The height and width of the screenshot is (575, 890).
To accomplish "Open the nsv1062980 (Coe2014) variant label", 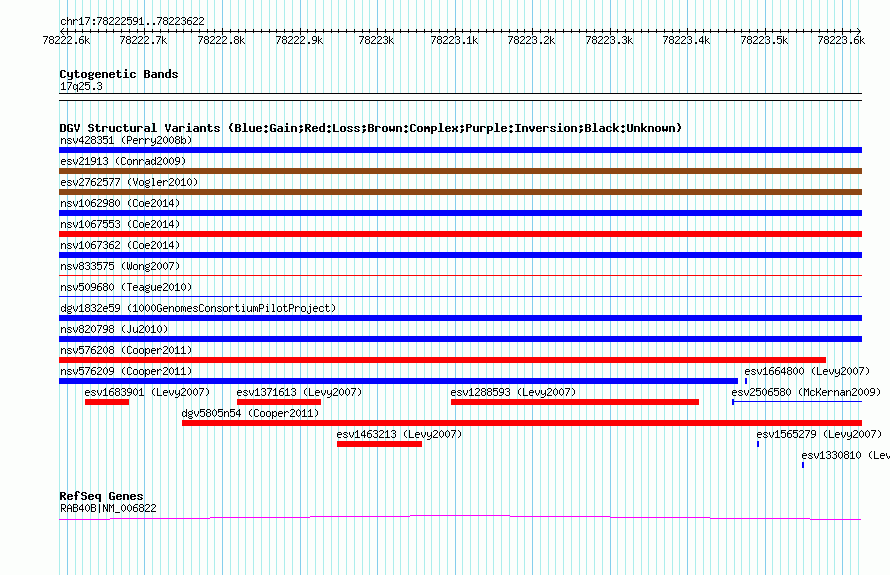I will 120,203.
